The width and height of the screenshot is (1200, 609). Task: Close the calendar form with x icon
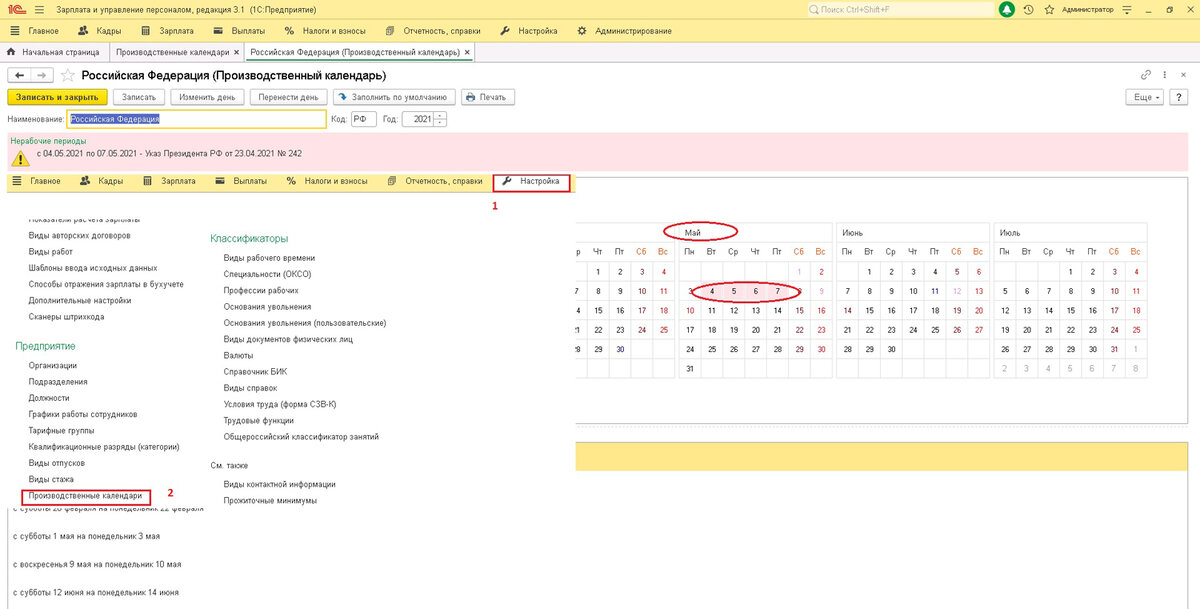click(1182, 75)
